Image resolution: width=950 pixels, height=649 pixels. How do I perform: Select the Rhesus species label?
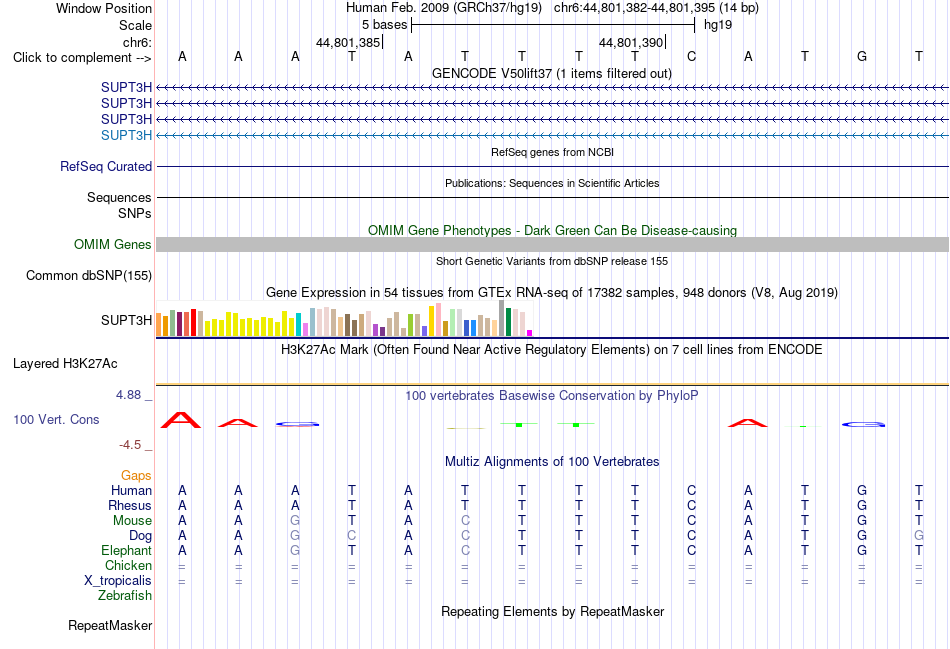[x=130, y=505]
